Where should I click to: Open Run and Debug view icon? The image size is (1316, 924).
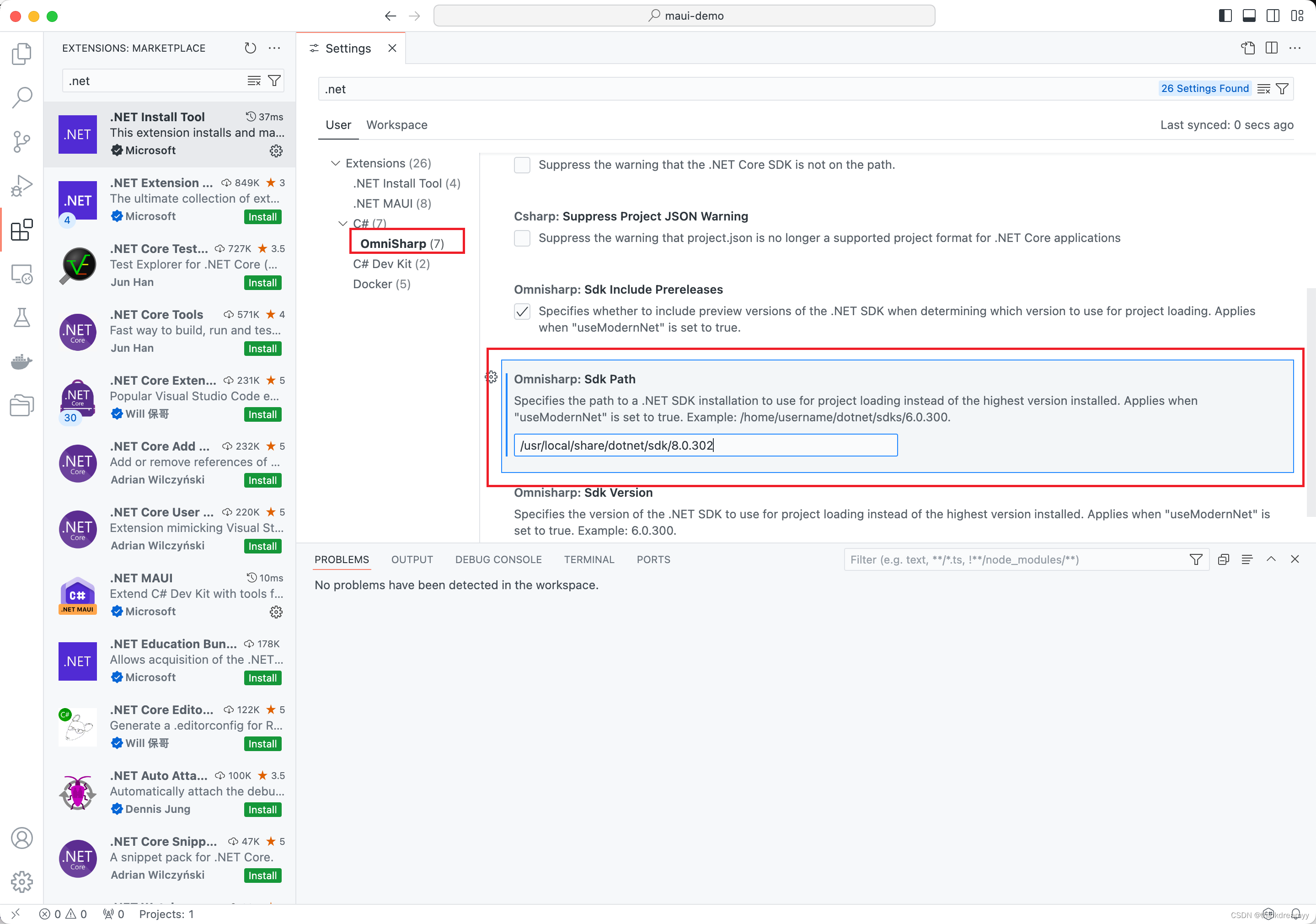[x=22, y=186]
